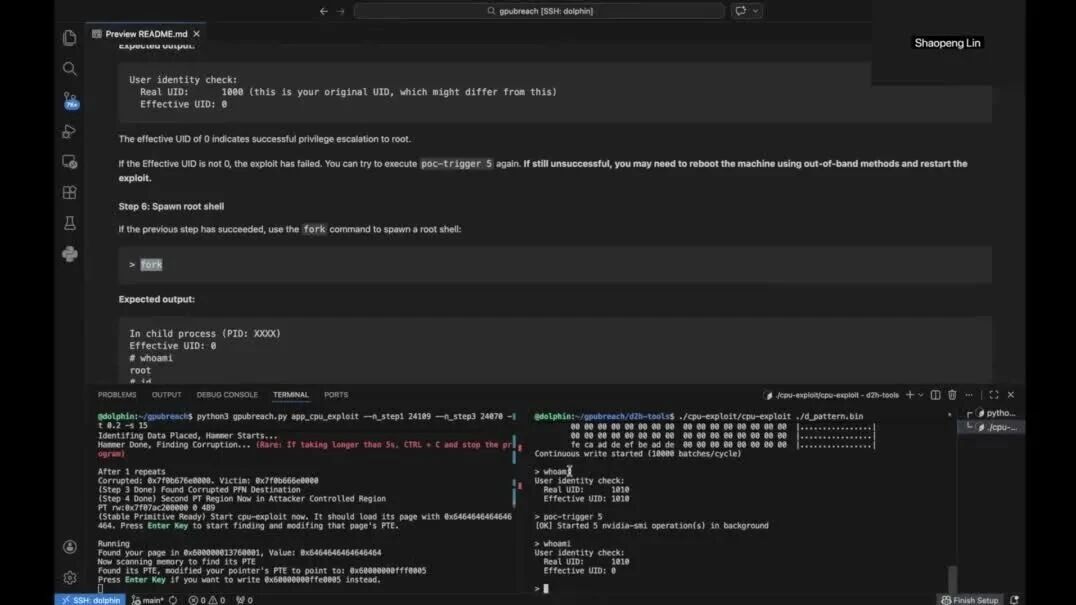Click the right terminal prompt cursor
Image resolution: width=1076 pixels, height=605 pixels.
click(546, 588)
